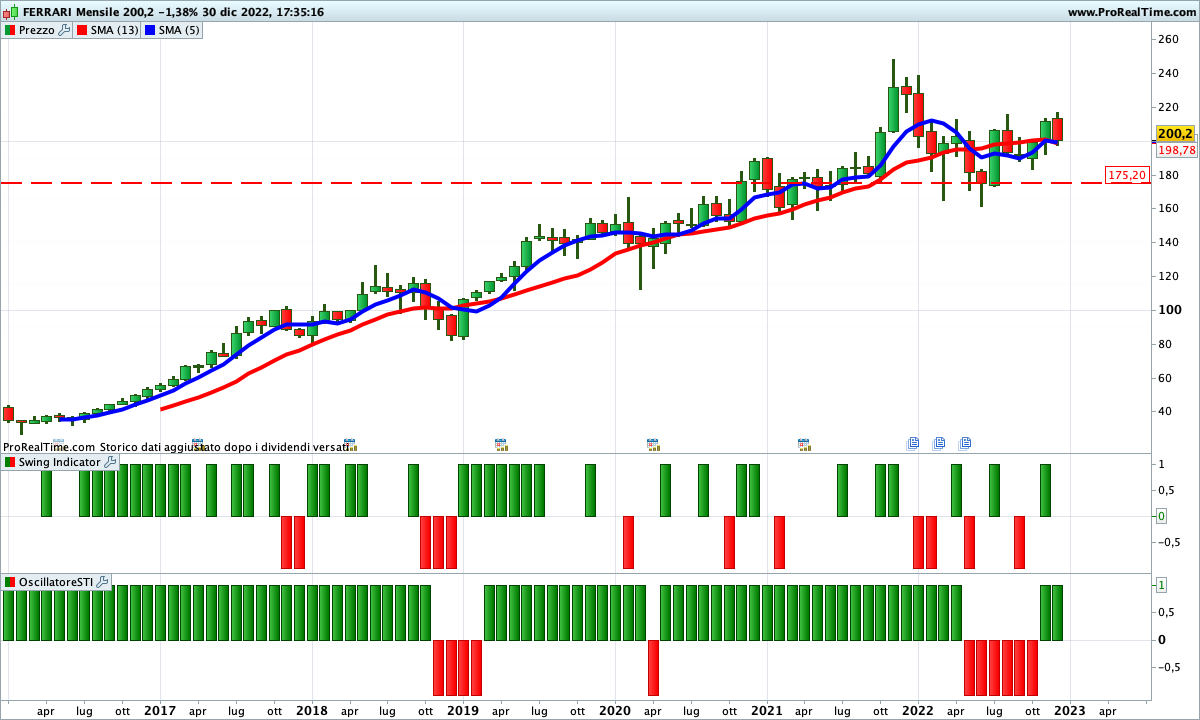Select the Prezzo label tab
Image resolution: width=1200 pixels, height=720 pixels.
[37, 30]
